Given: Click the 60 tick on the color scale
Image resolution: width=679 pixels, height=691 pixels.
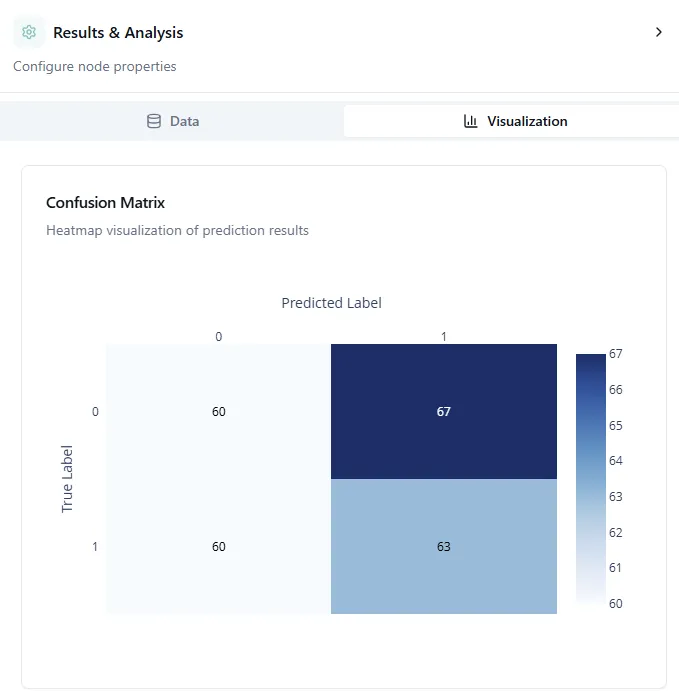Looking at the screenshot, I should click(616, 603).
